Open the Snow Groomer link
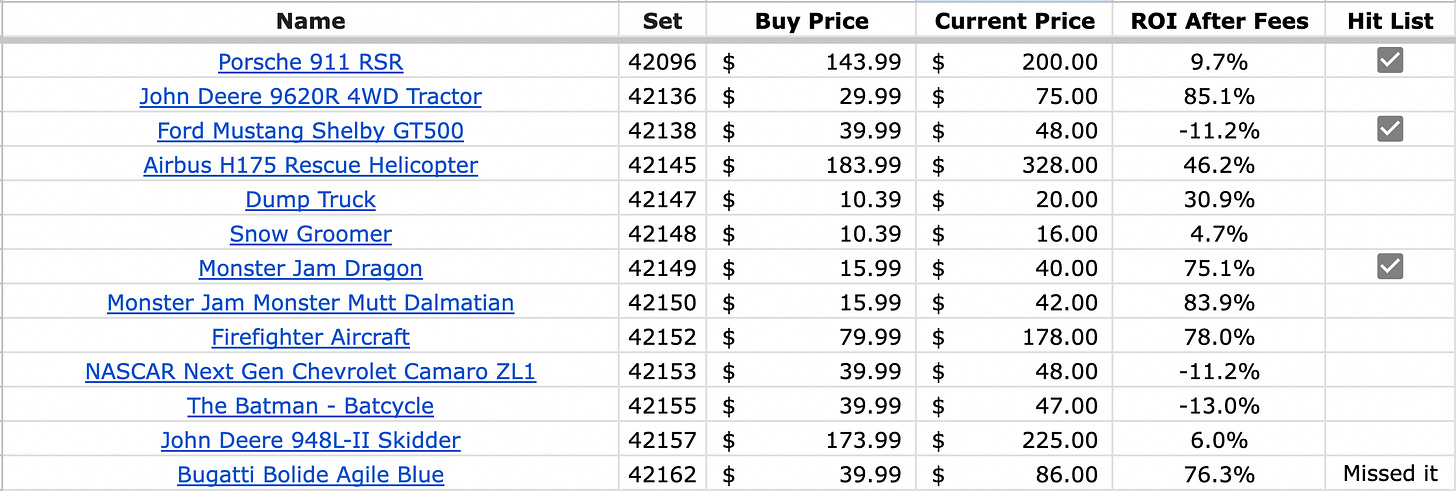The height and width of the screenshot is (491, 1456). tap(311, 234)
